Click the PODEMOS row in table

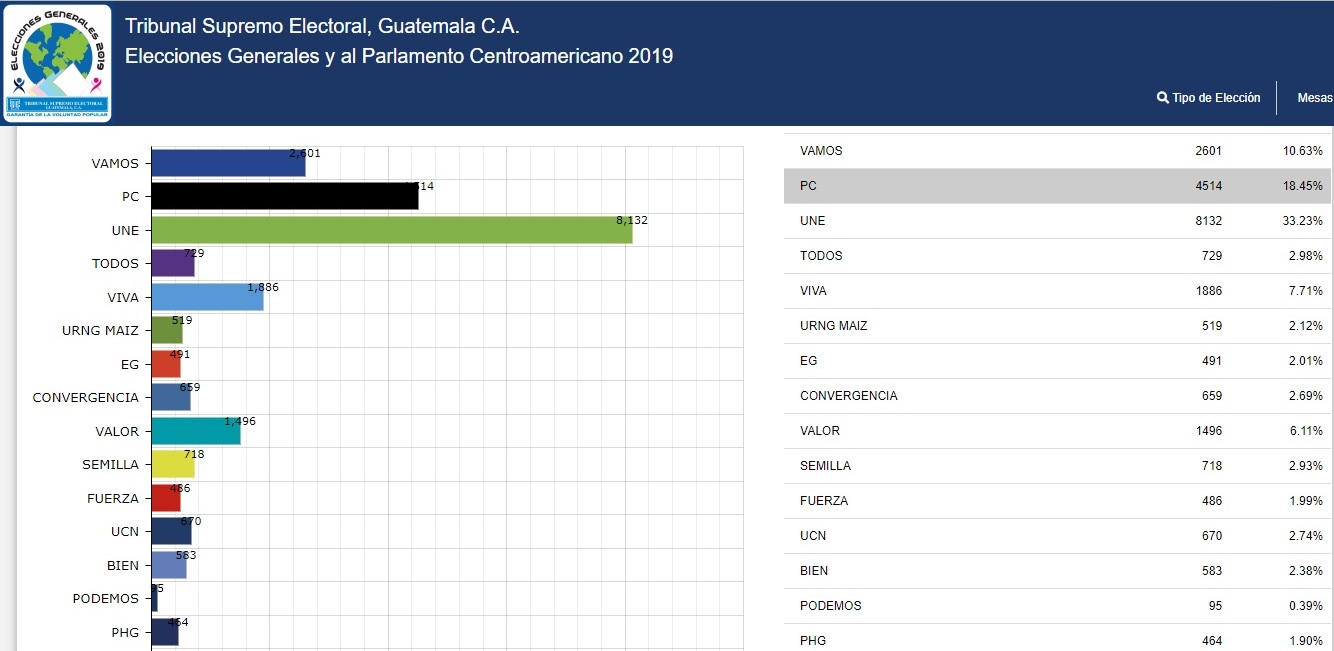pos(1057,606)
